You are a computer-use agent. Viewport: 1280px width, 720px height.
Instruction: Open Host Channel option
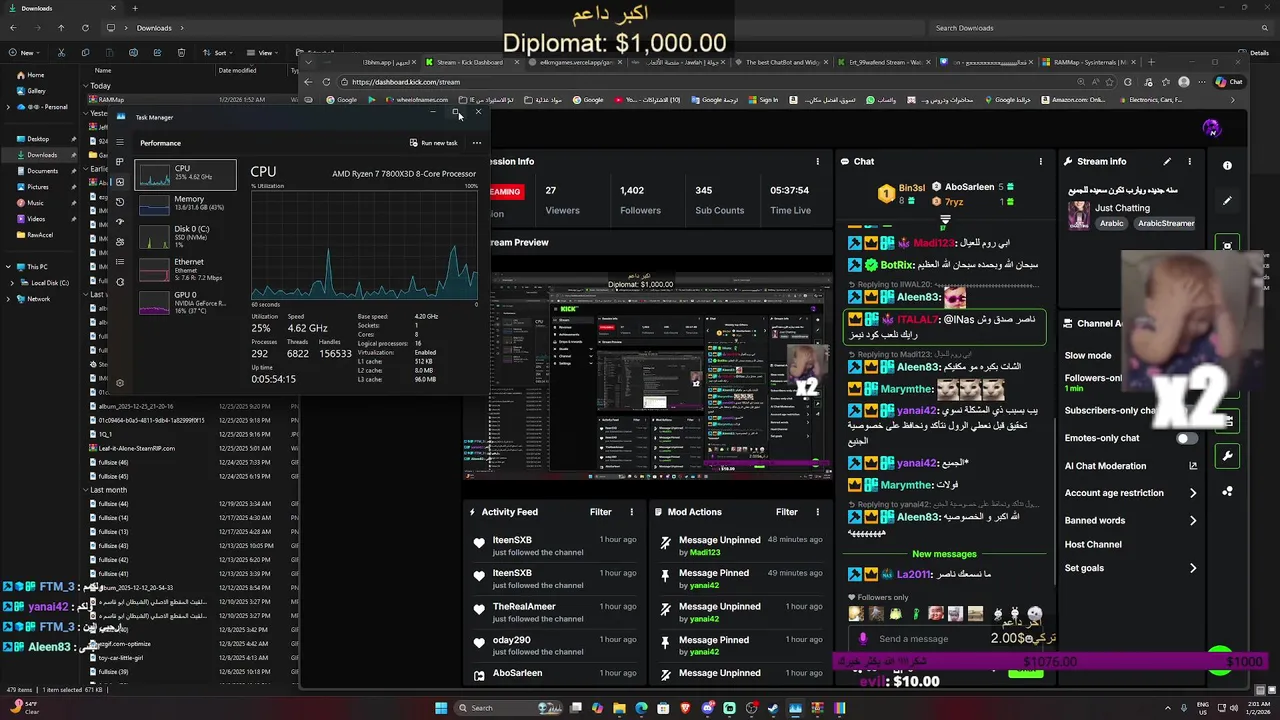[x=1093, y=544]
